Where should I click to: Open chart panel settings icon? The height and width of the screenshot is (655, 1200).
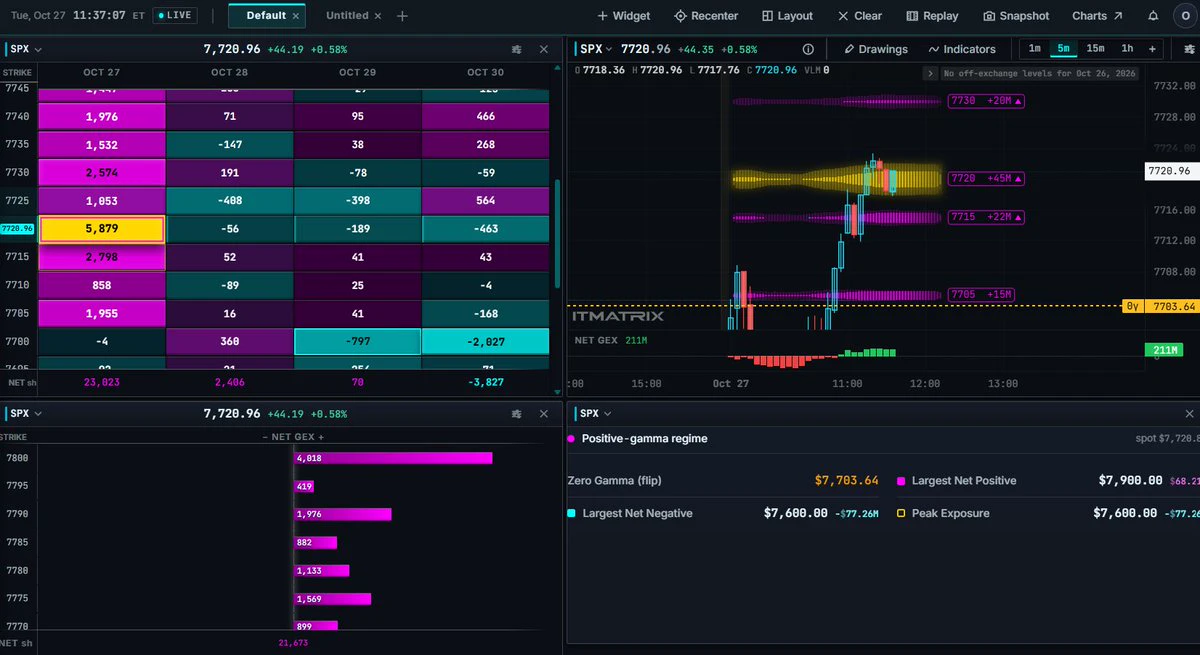pos(1190,49)
